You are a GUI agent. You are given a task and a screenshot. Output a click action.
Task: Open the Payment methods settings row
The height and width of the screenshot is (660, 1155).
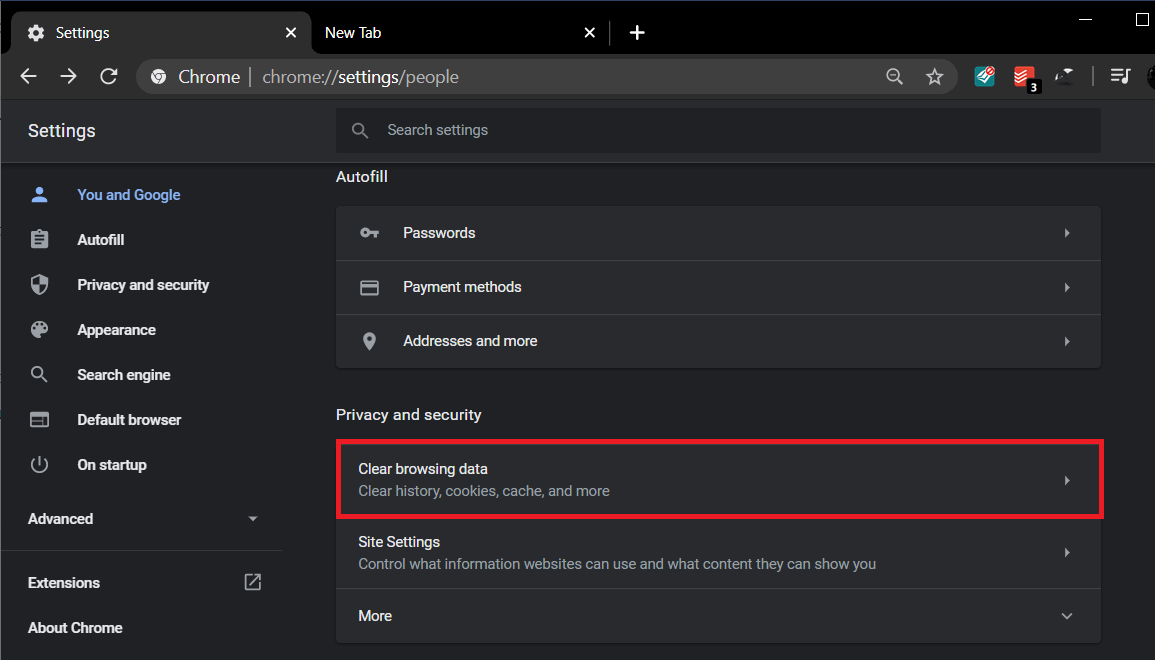click(x=718, y=287)
